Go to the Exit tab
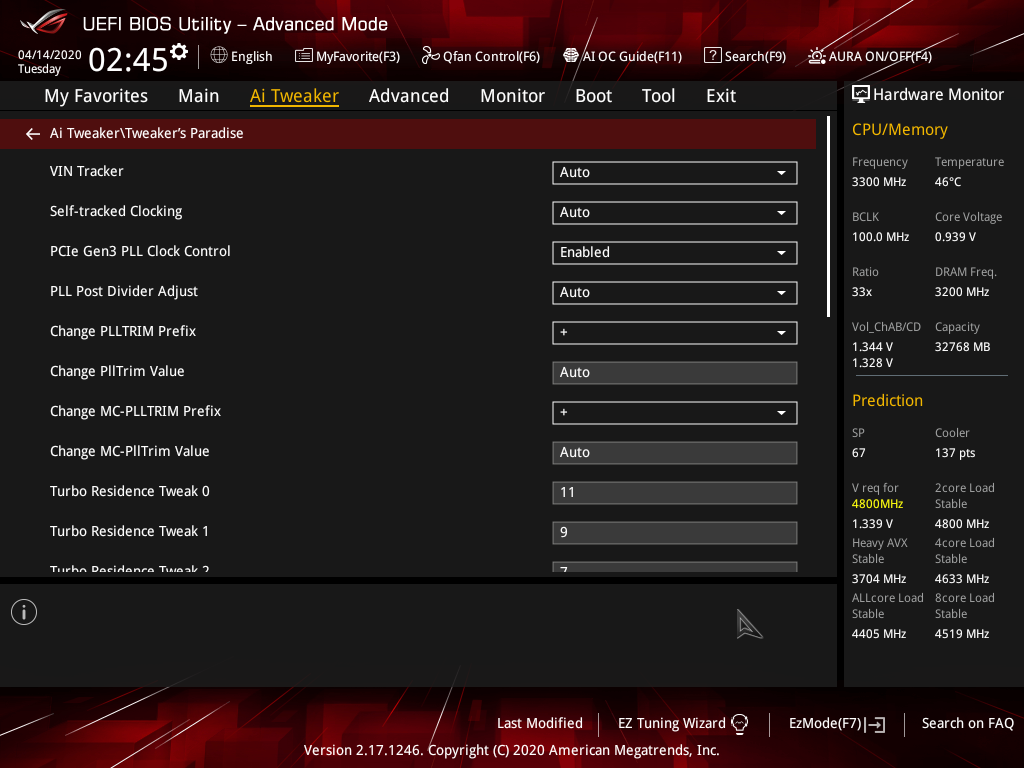 [721, 96]
